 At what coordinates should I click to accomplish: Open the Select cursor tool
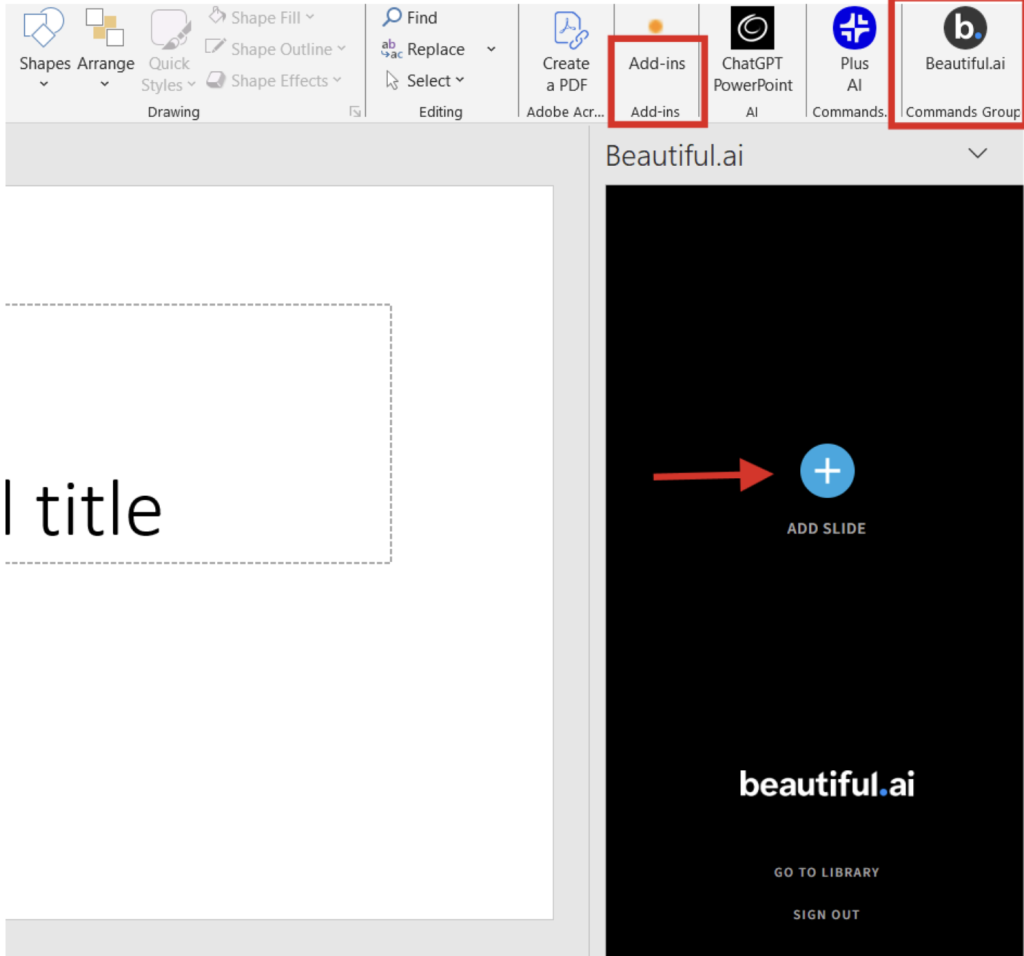(392, 80)
